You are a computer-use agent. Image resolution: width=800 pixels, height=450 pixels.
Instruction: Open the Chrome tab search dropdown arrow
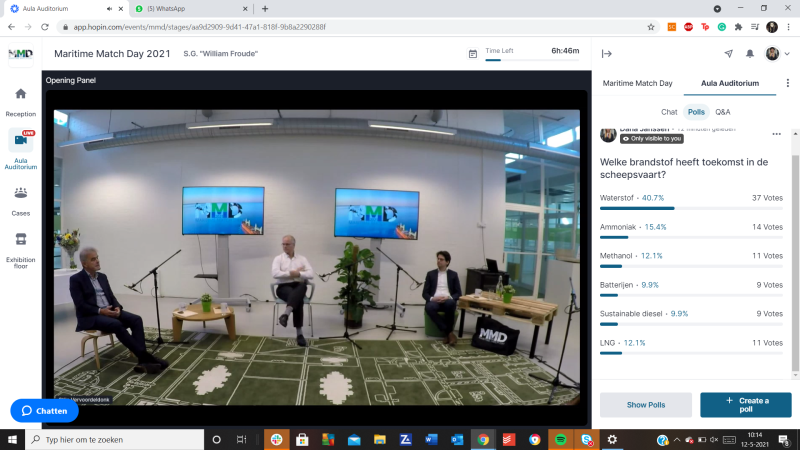(x=717, y=9)
